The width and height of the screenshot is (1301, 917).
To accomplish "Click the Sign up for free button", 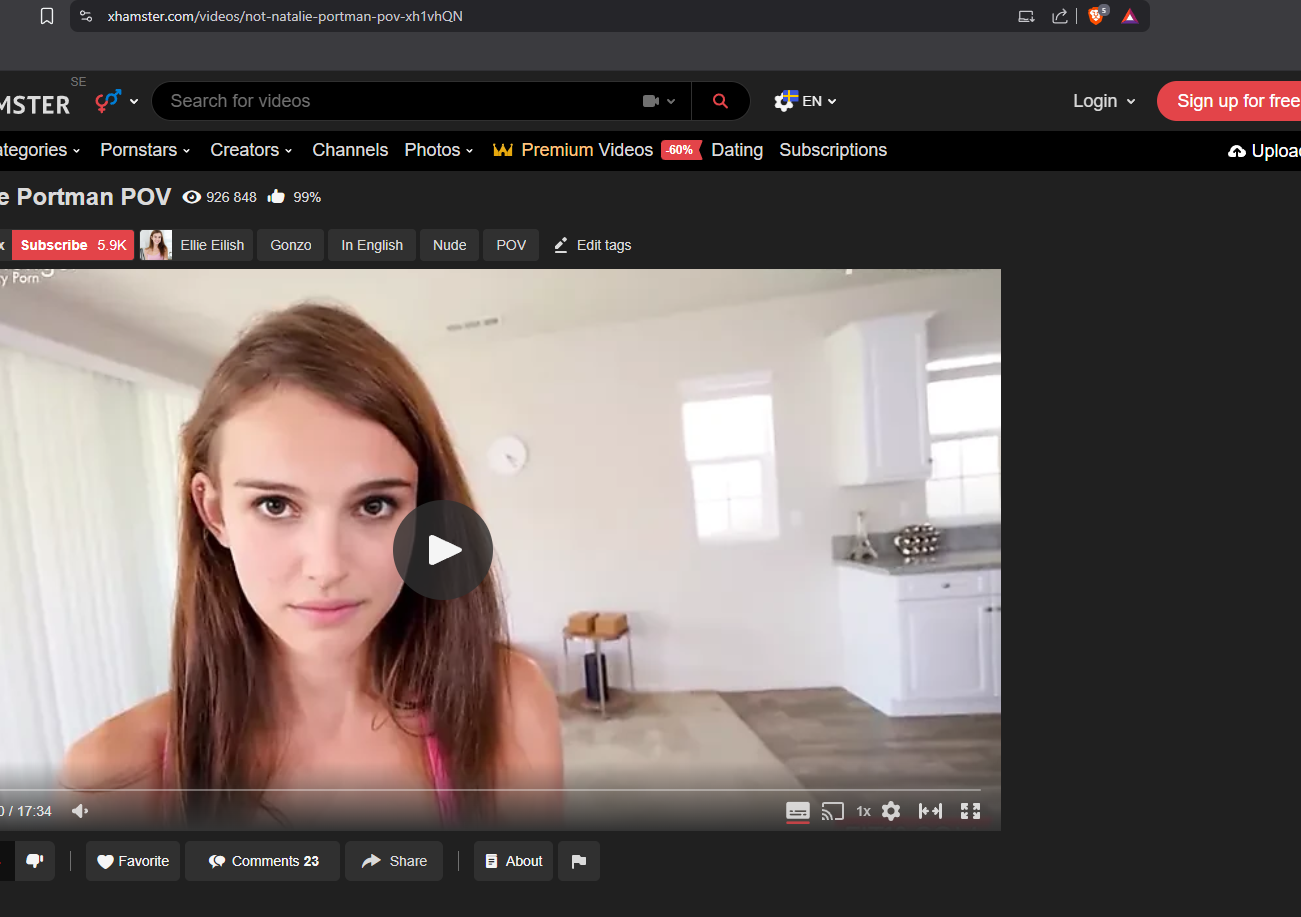I will click(1236, 101).
